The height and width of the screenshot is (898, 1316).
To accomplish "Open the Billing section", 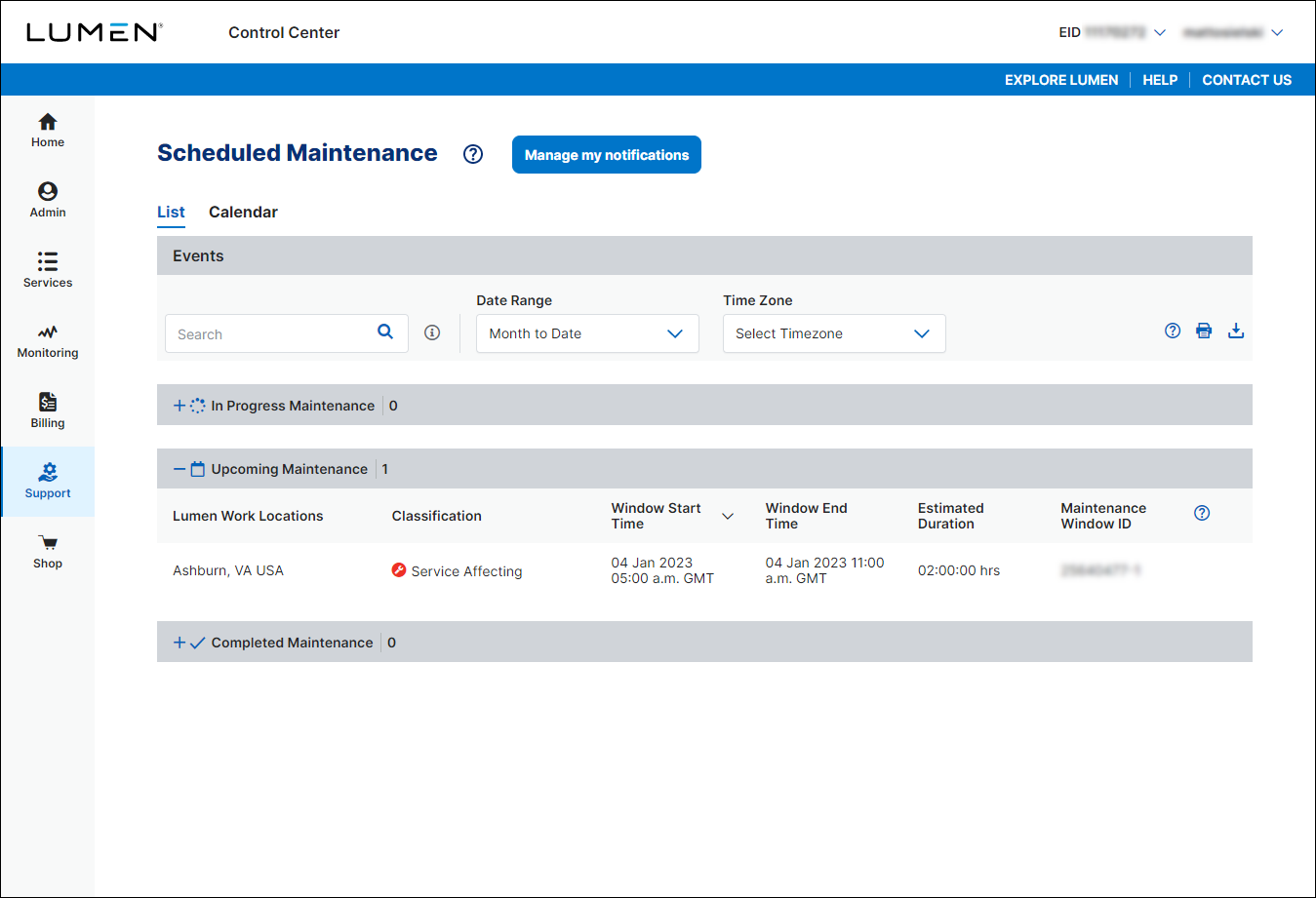I will 47,411.
